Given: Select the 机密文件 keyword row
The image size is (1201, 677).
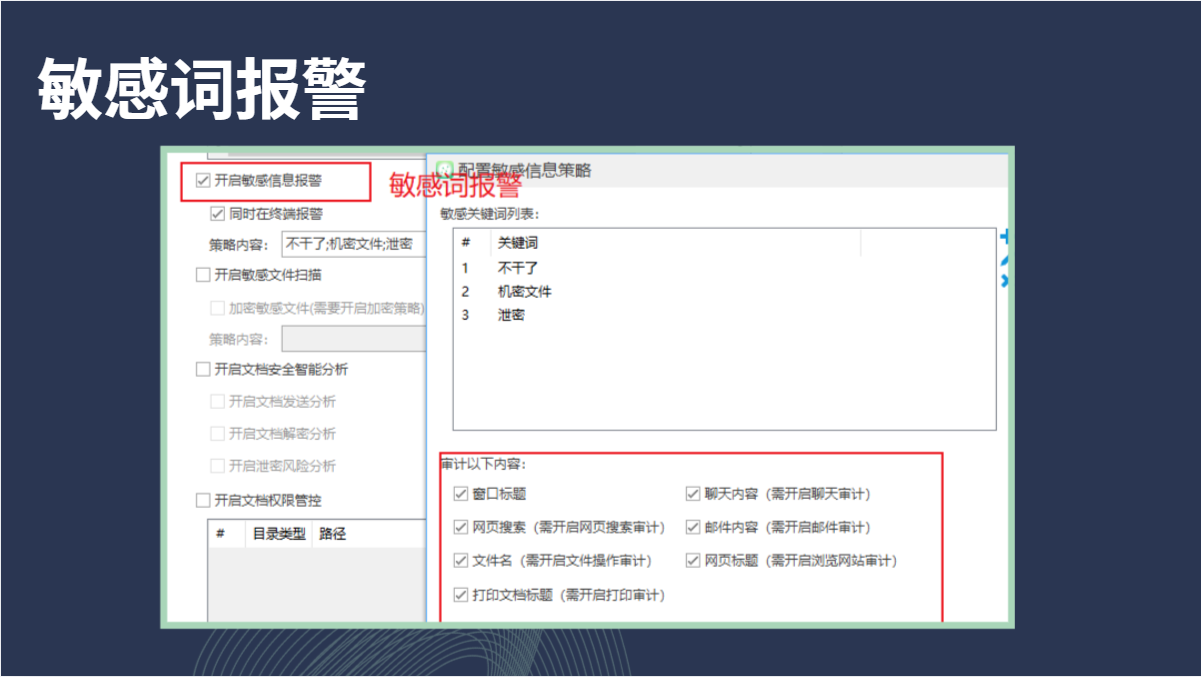Looking at the screenshot, I should point(524,292).
